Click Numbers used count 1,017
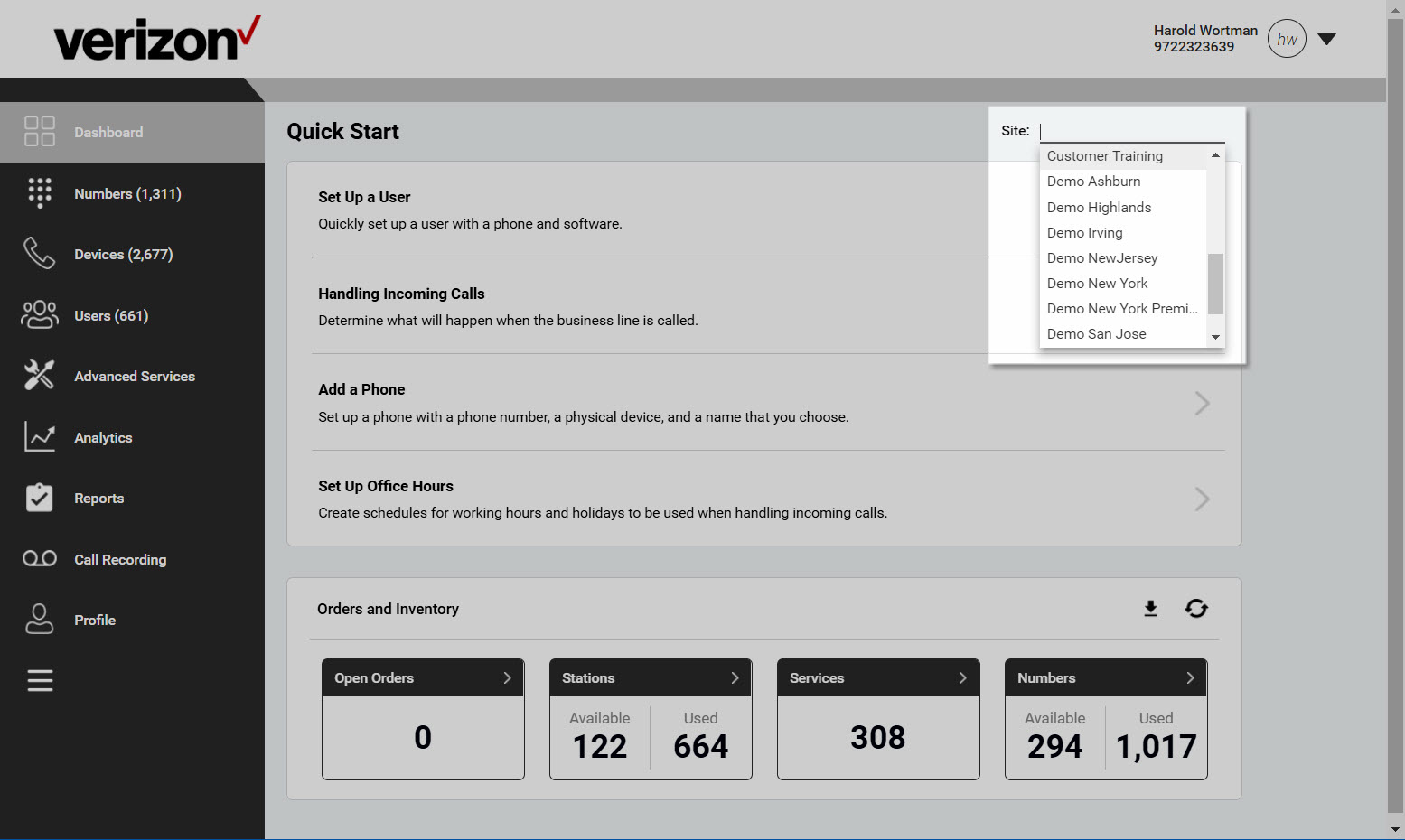 1156,746
